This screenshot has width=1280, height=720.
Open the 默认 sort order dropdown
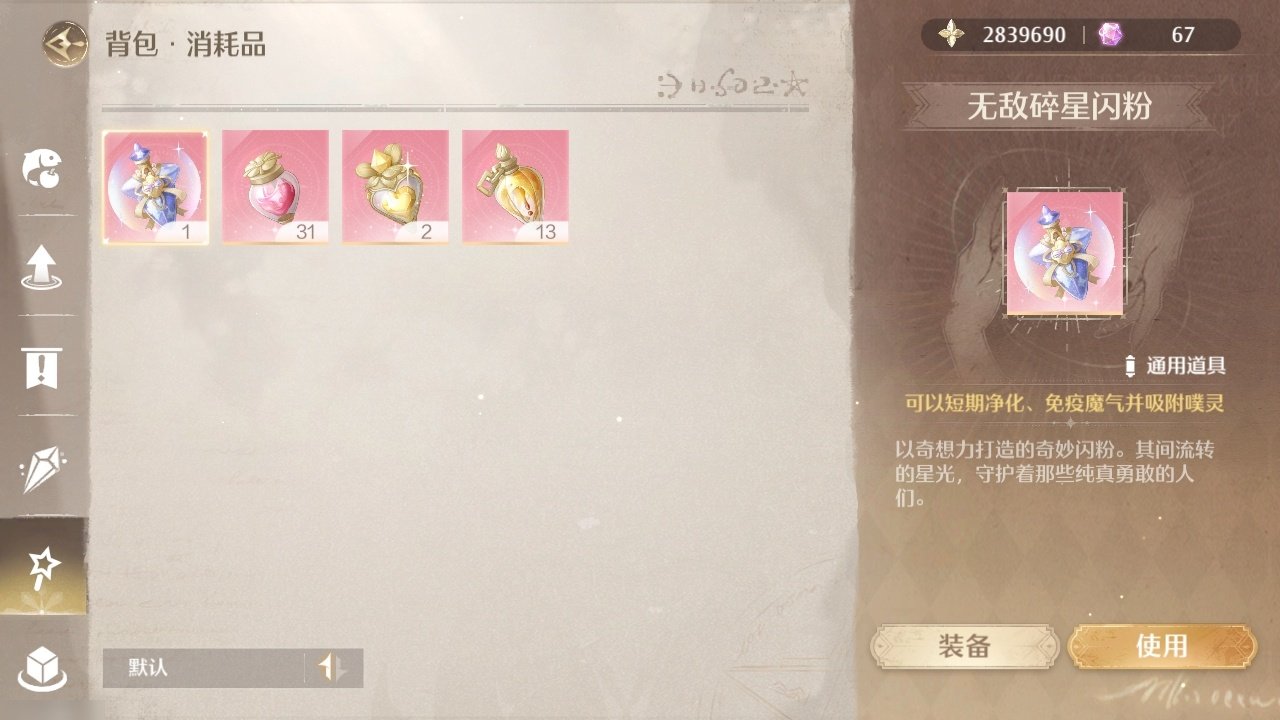click(203, 668)
